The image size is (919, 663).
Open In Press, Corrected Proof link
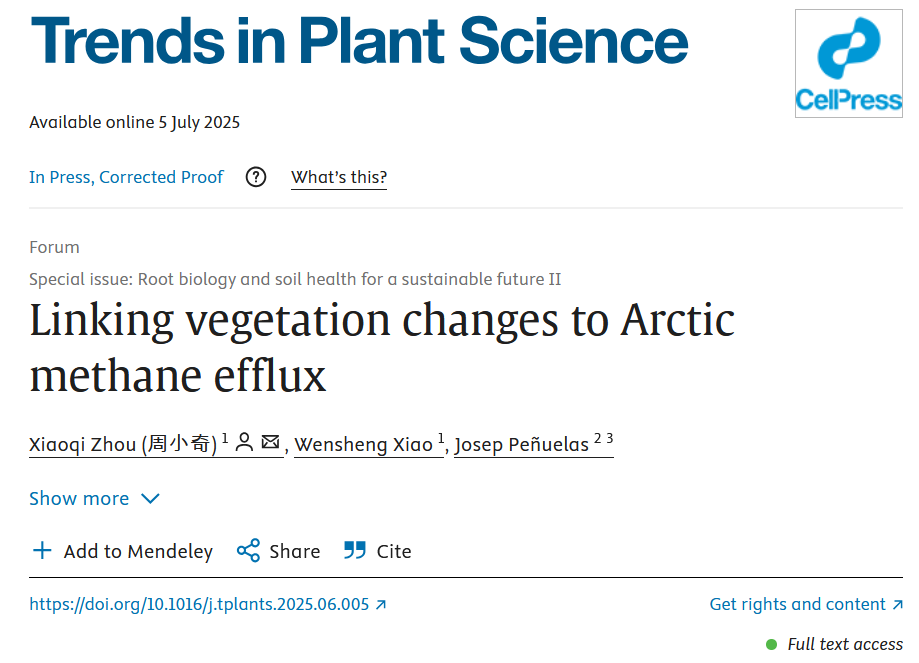pyautogui.click(x=126, y=177)
